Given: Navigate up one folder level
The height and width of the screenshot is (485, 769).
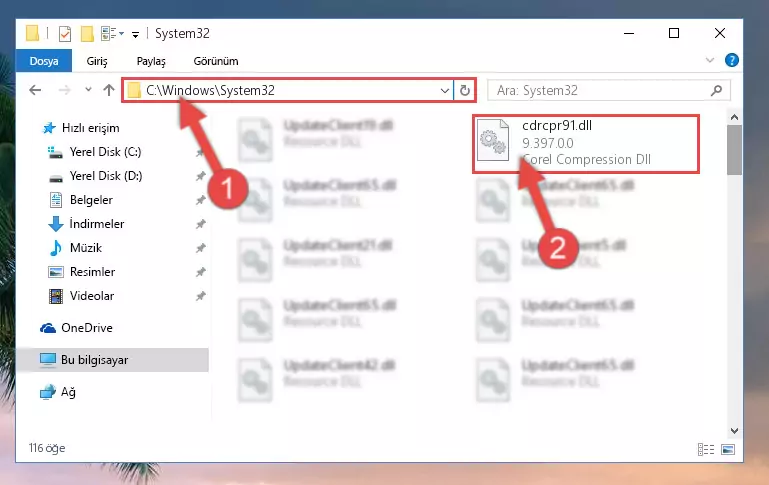Looking at the screenshot, I should 109,90.
